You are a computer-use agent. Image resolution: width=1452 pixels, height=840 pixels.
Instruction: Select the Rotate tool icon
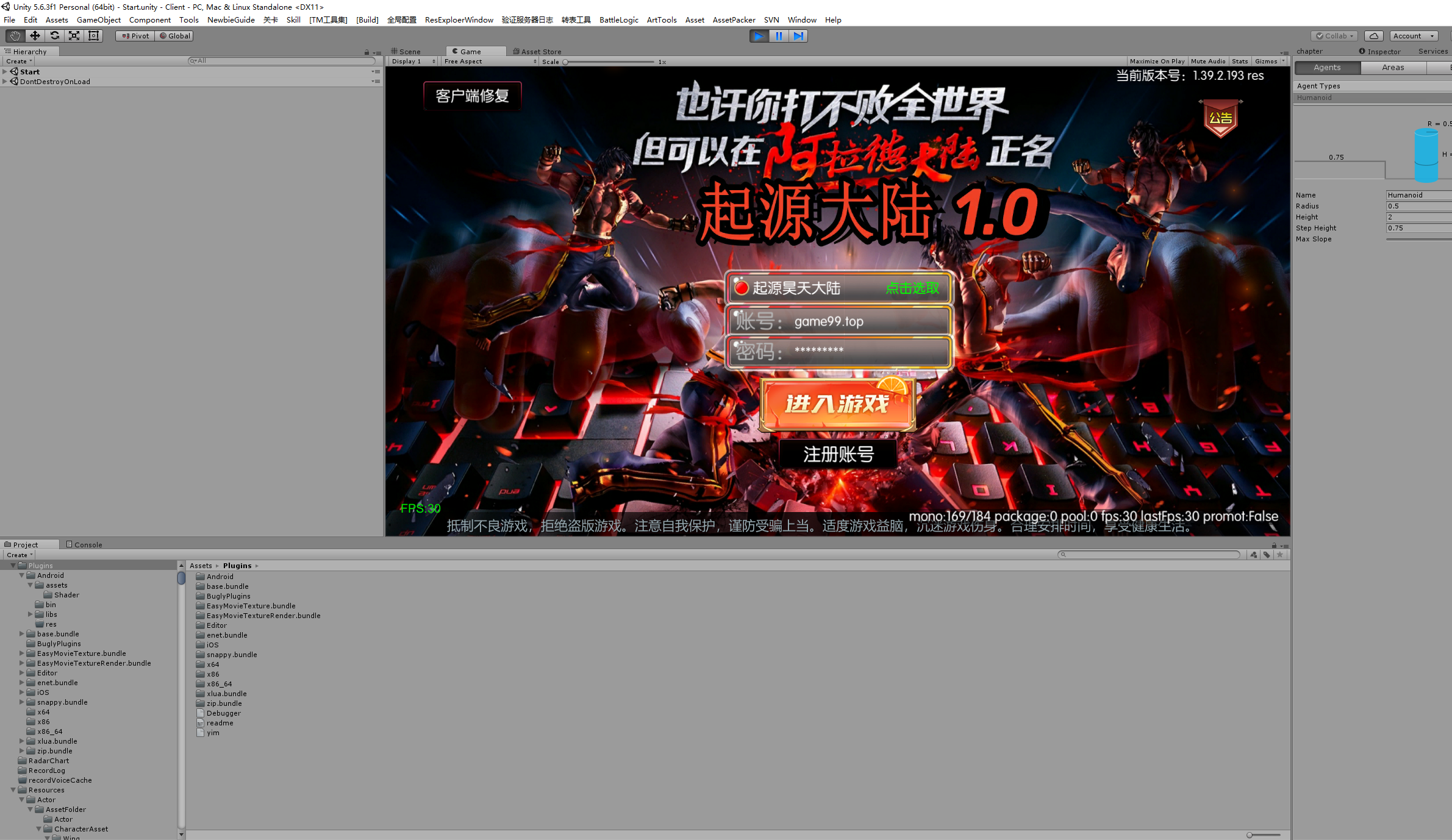[x=54, y=36]
